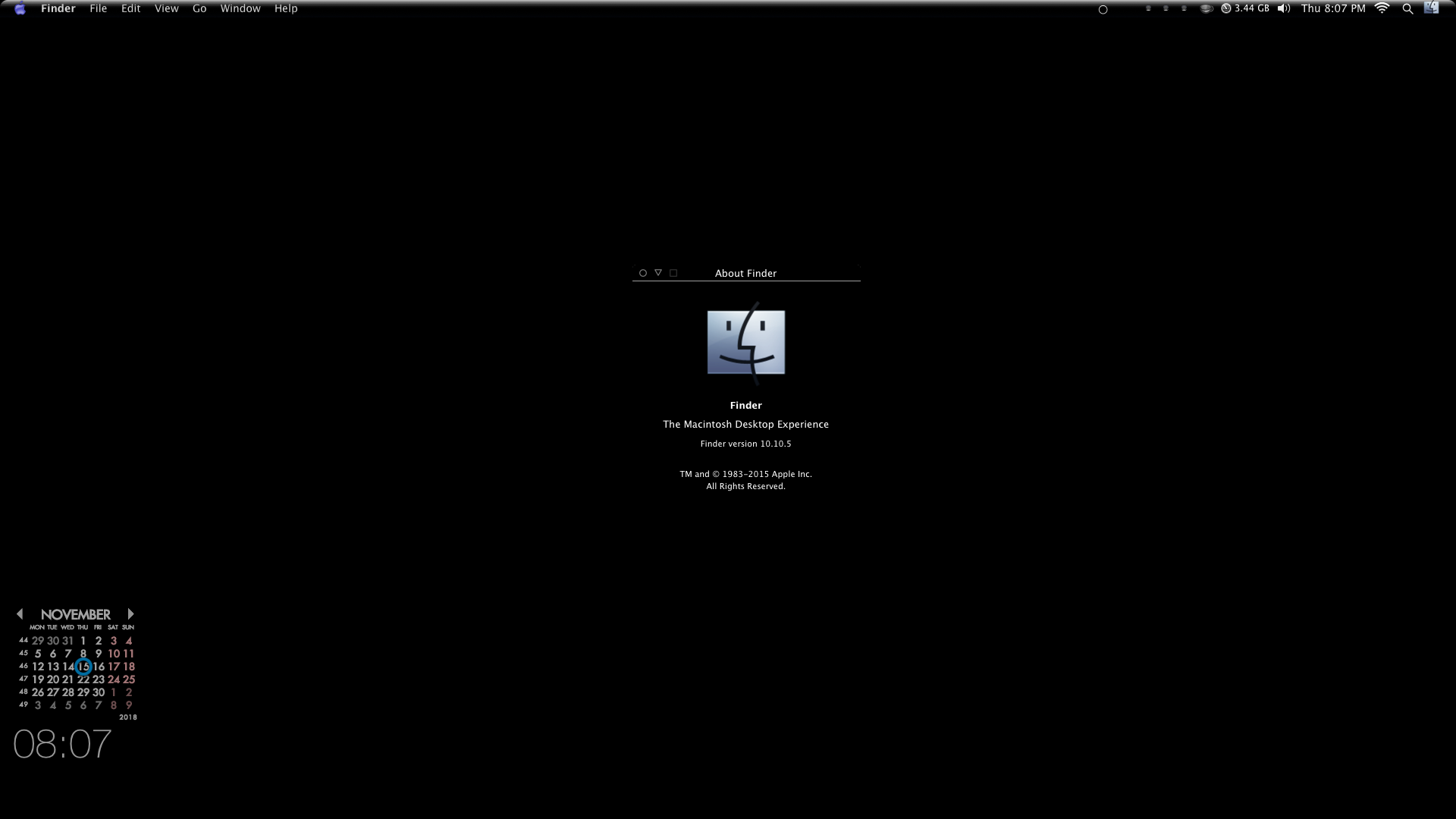1456x819 pixels.
Task: Open the Help menu
Action: (x=286, y=9)
